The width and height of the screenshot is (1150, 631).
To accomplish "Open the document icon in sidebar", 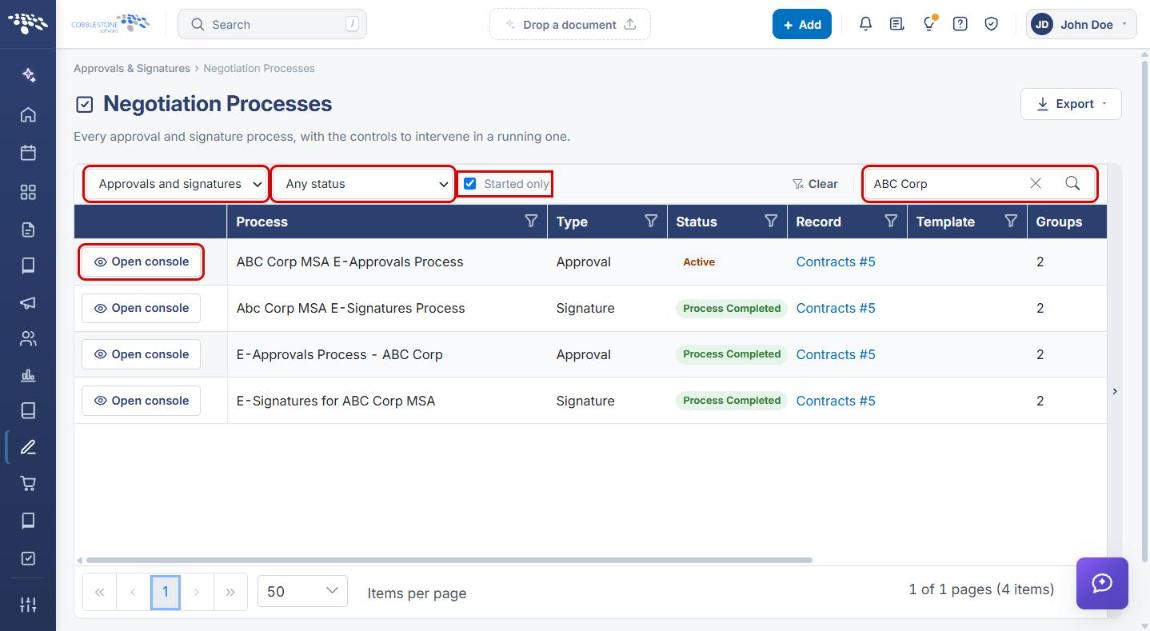I will 28,230.
